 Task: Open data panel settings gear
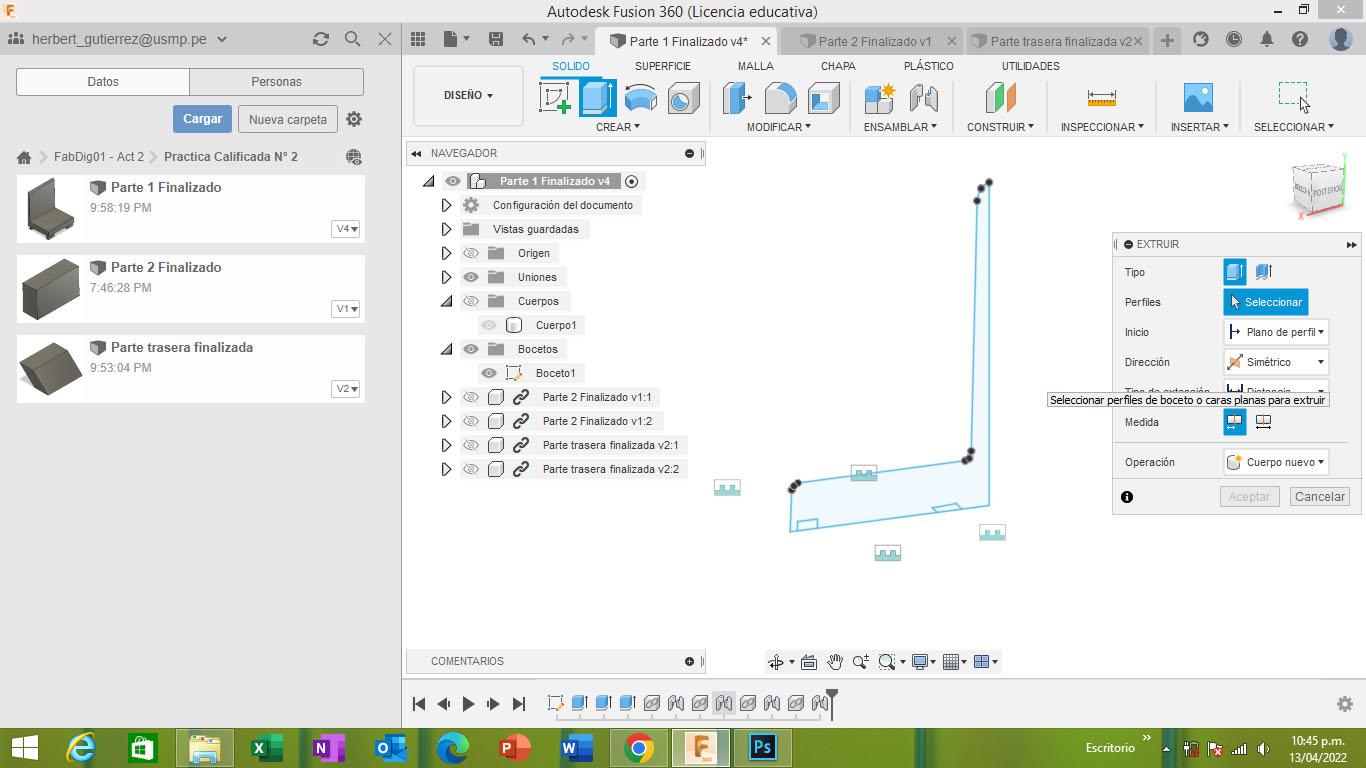[354, 119]
